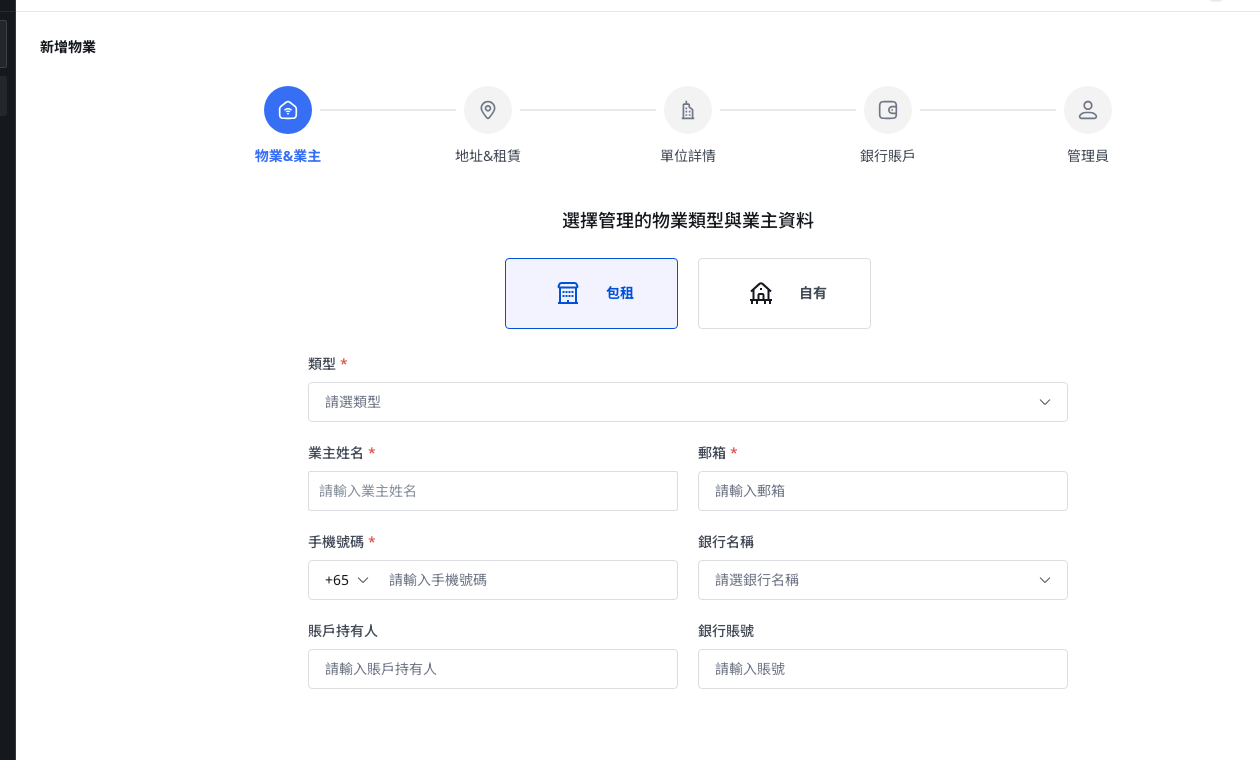Click the 地址&租賃 location pin icon
The height and width of the screenshot is (760, 1260).
point(488,110)
